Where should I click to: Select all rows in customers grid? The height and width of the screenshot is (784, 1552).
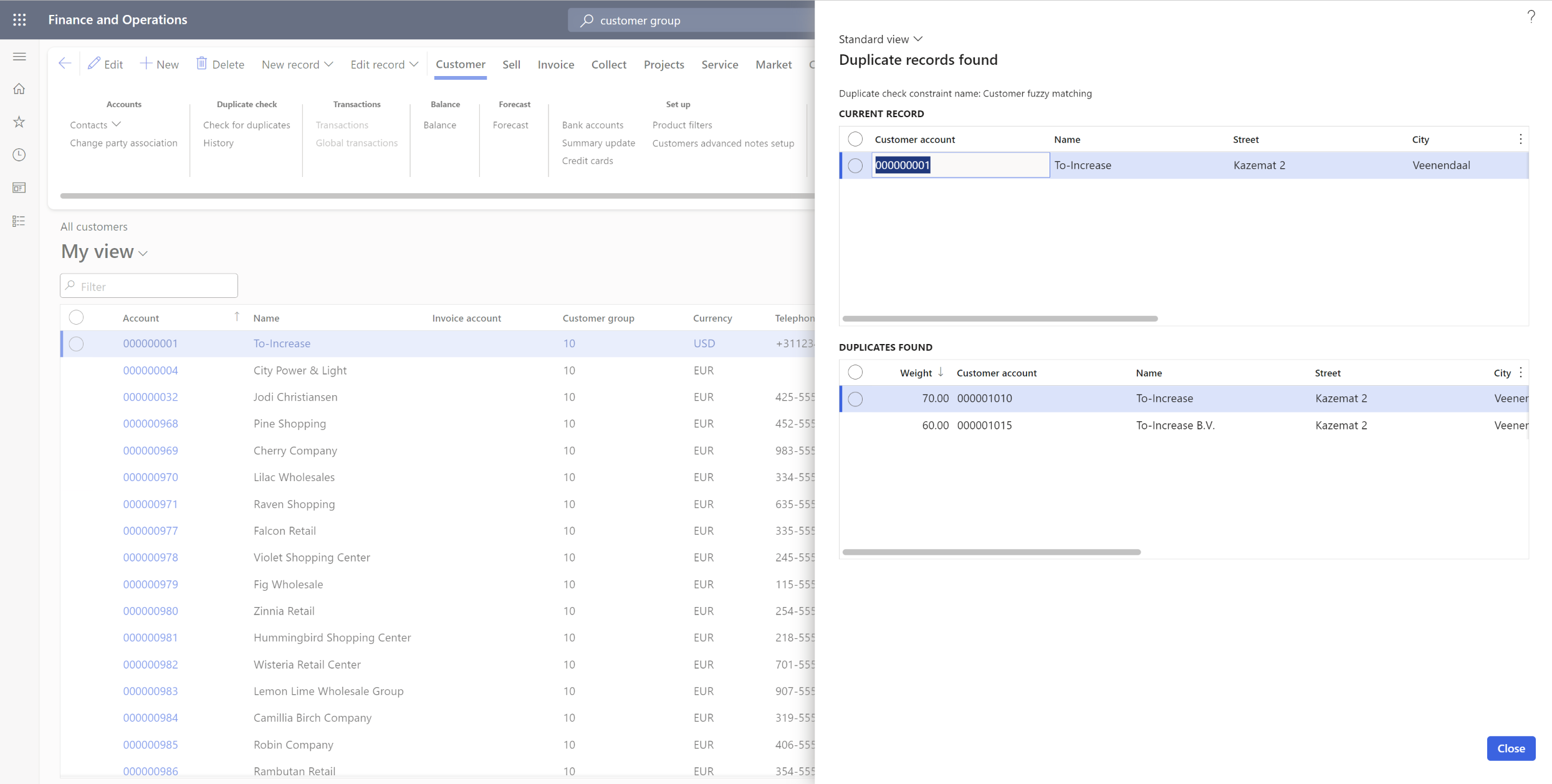[76, 317]
